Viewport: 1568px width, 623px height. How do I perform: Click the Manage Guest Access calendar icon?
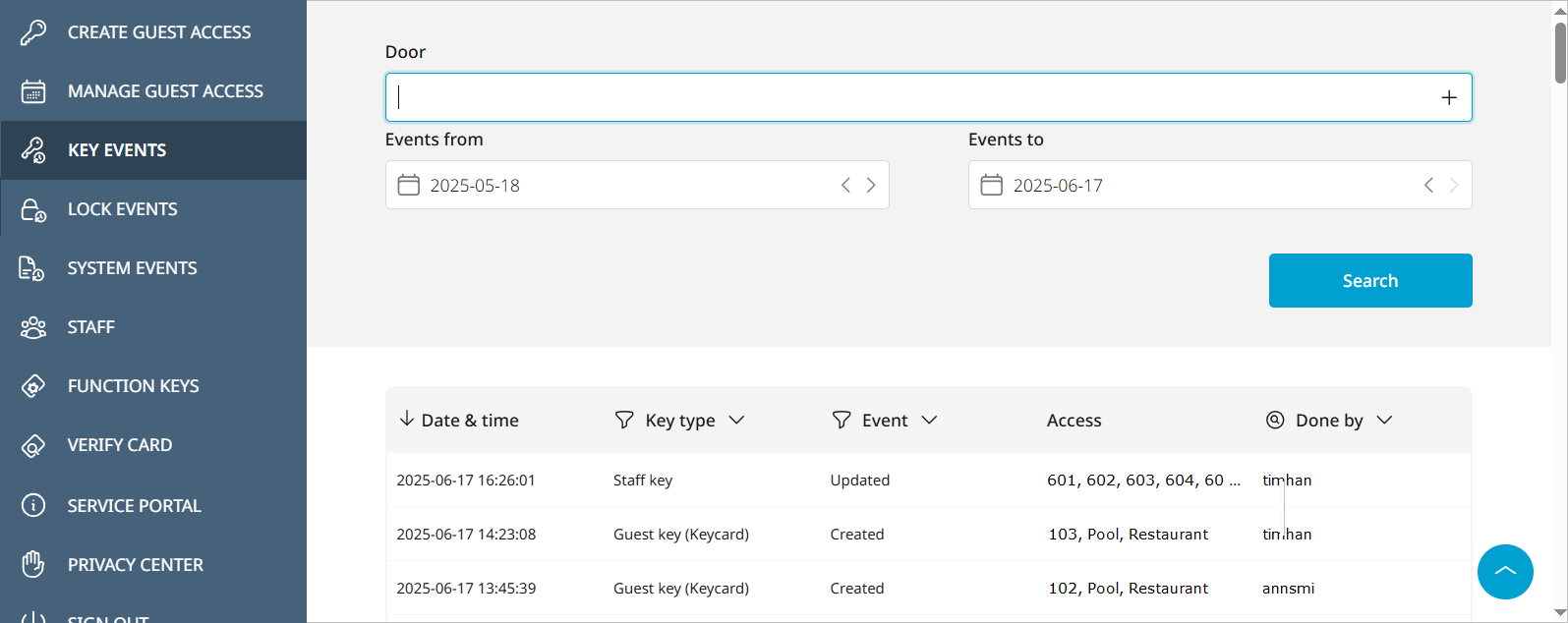point(33,91)
